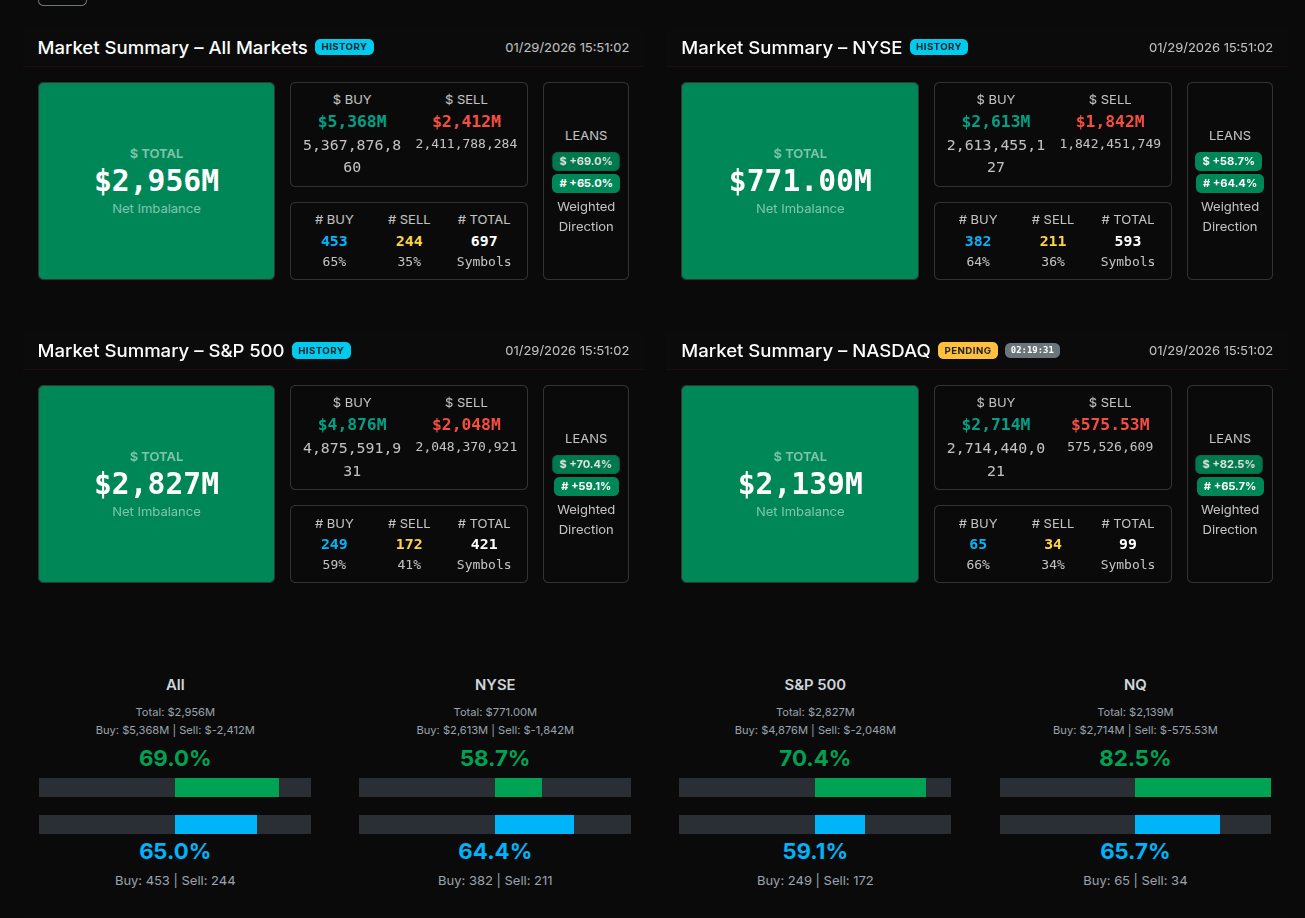Open HISTORY for the NYSE market summary
The width and height of the screenshot is (1305, 918).
point(938,47)
